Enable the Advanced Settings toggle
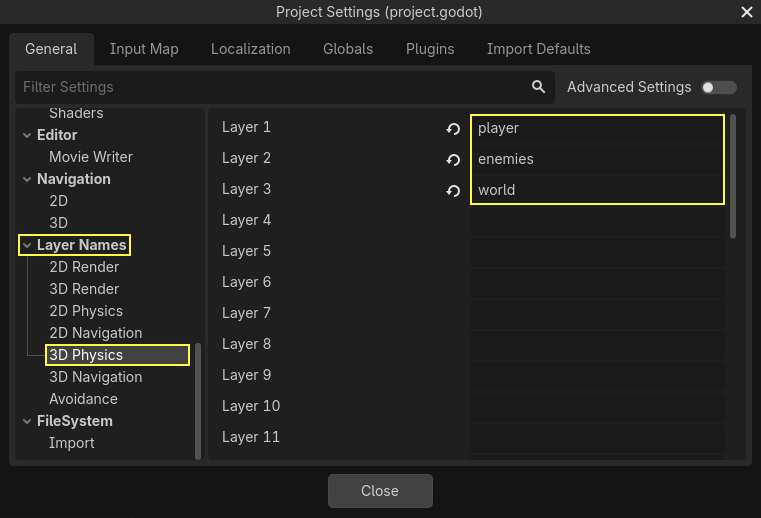 (x=719, y=87)
